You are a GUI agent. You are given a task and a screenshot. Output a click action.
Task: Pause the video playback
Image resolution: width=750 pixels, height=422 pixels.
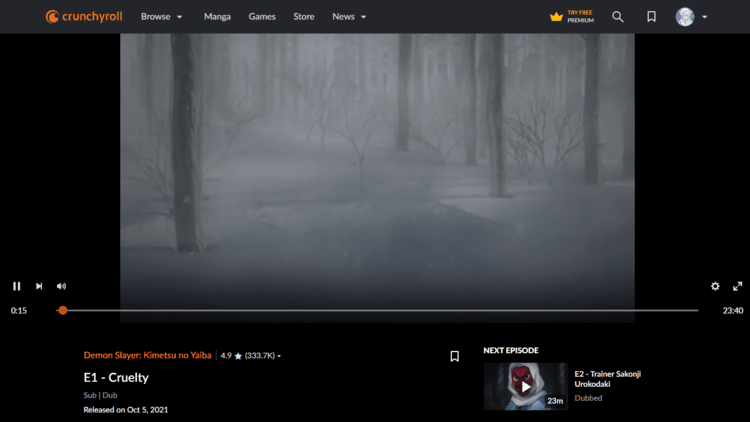tap(17, 286)
